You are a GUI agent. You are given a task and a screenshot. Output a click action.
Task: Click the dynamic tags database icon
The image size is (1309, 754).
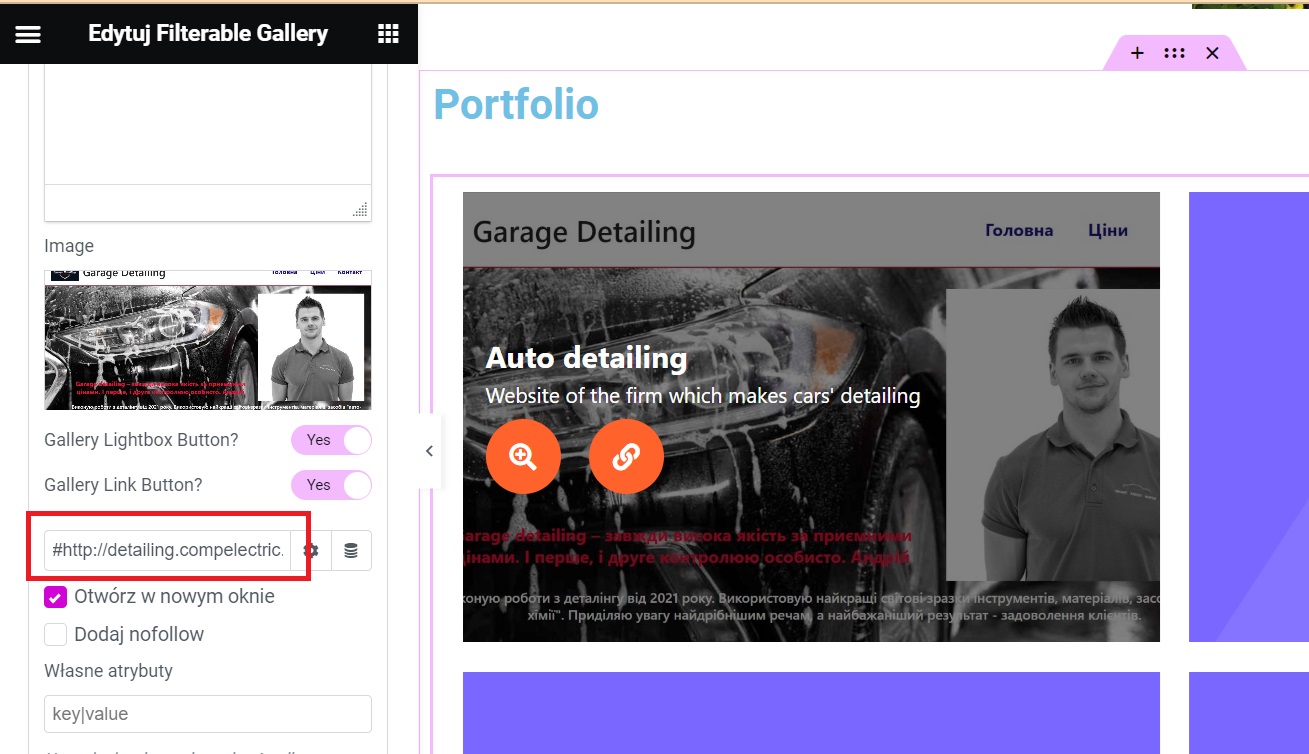tap(351, 550)
